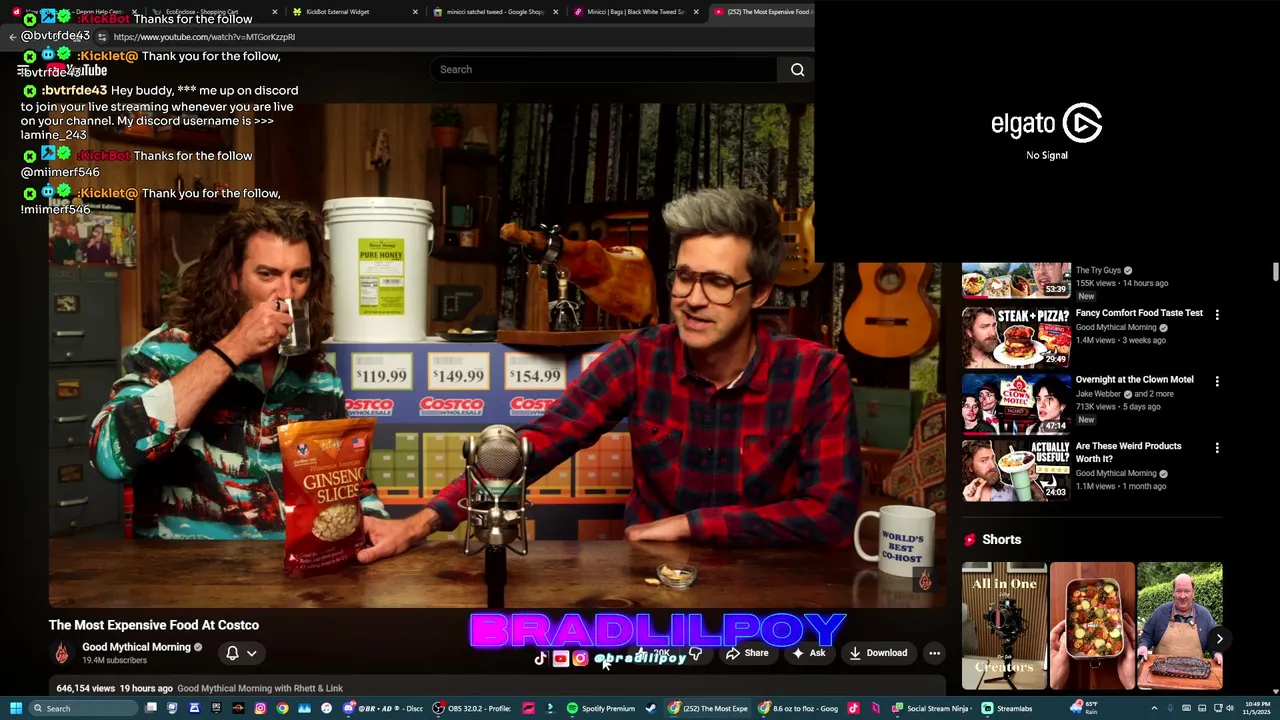Open the Windows Start menu
The image size is (1280, 720).
16,708
